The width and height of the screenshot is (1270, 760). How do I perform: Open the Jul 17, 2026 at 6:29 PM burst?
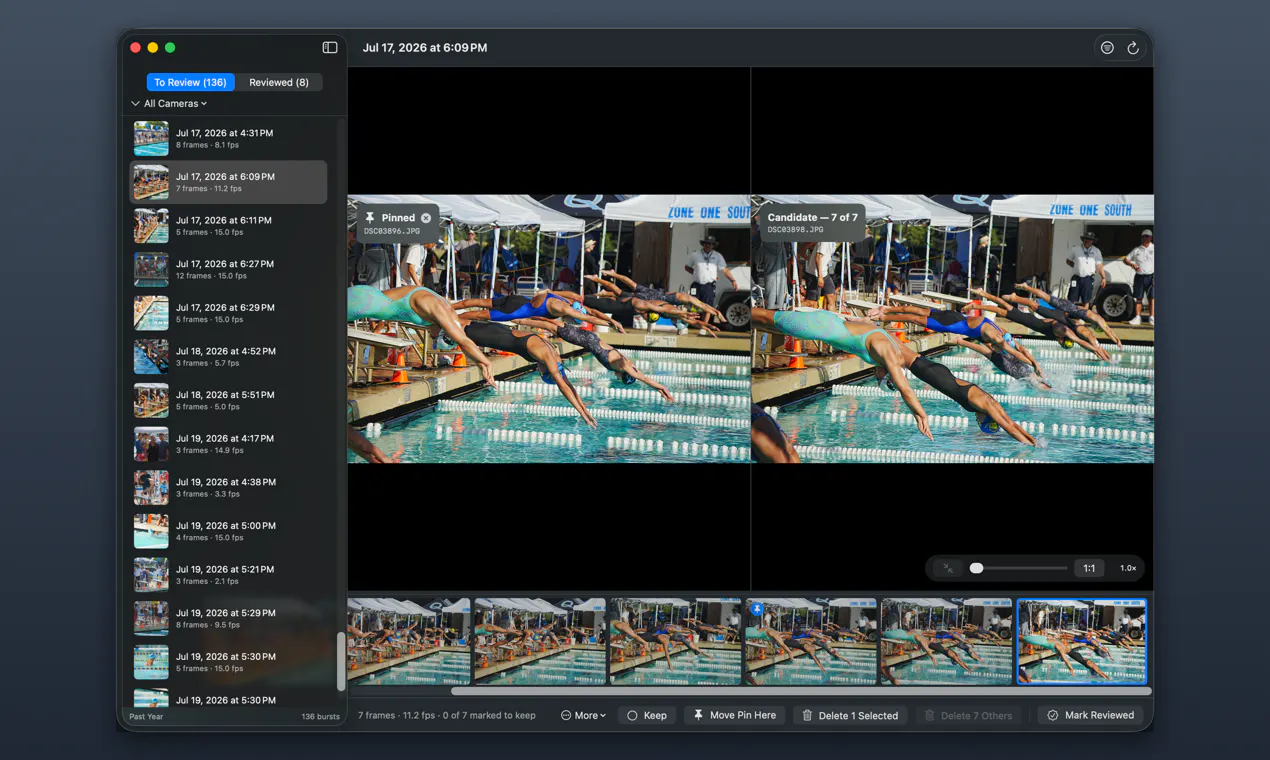tap(229, 313)
